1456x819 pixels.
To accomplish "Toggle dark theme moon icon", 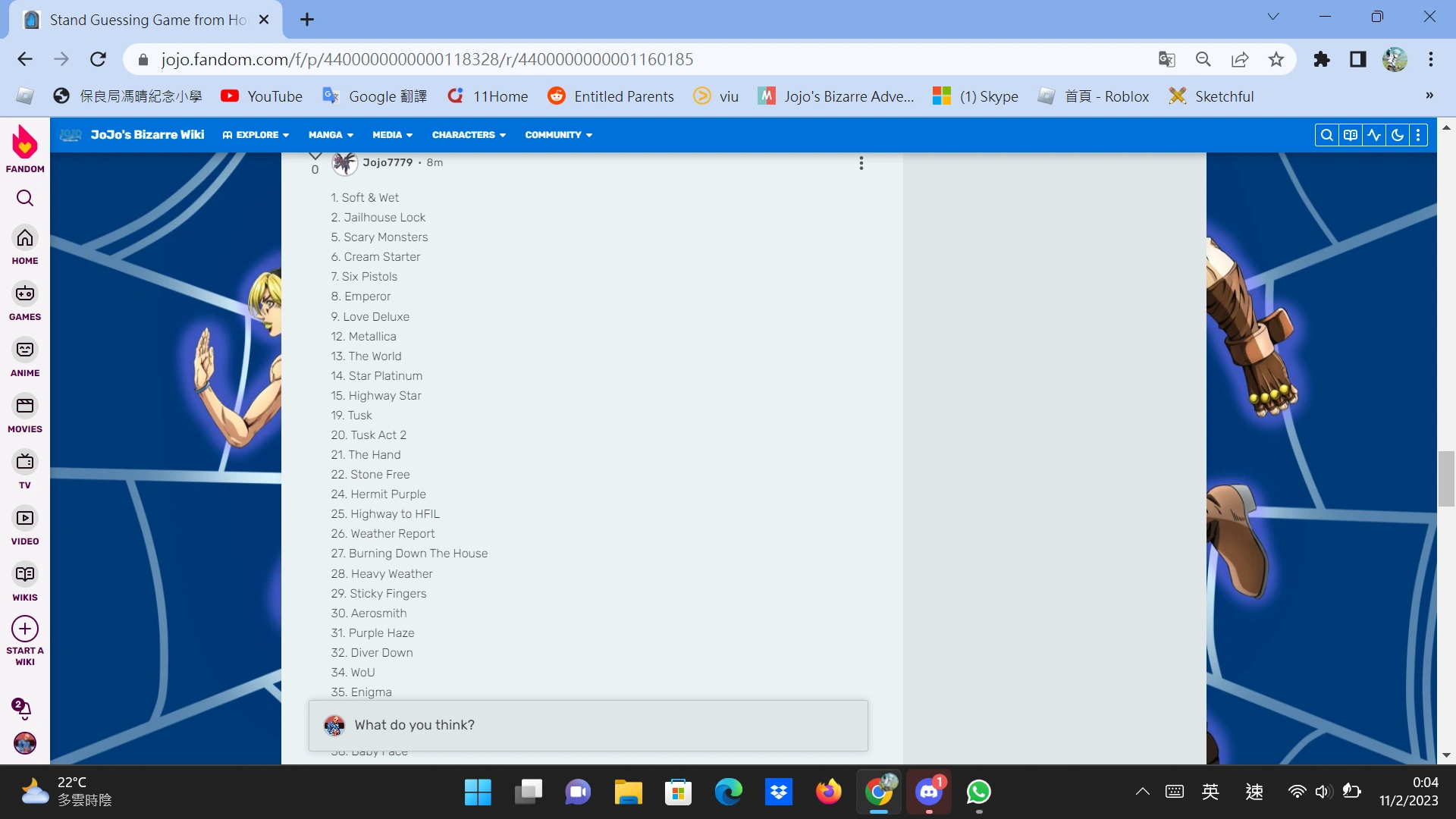I will (1397, 135).
